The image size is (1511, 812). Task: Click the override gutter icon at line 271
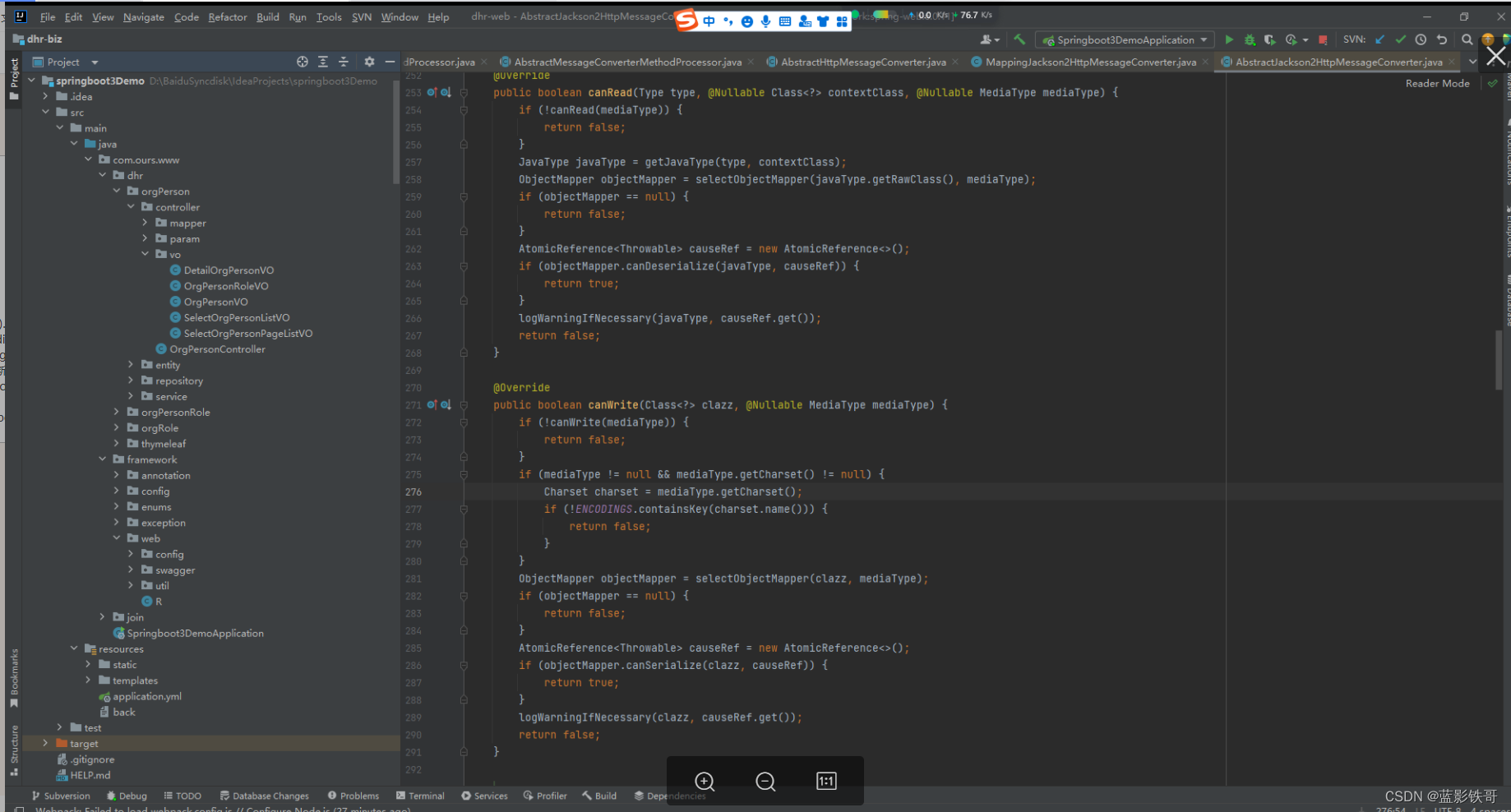(432, 404)
